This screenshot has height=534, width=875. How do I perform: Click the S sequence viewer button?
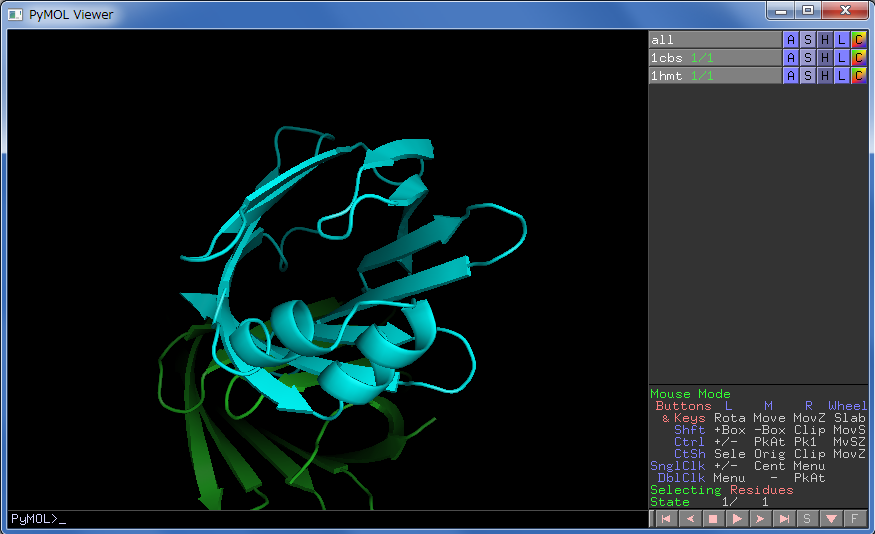(x=807, y=519)
